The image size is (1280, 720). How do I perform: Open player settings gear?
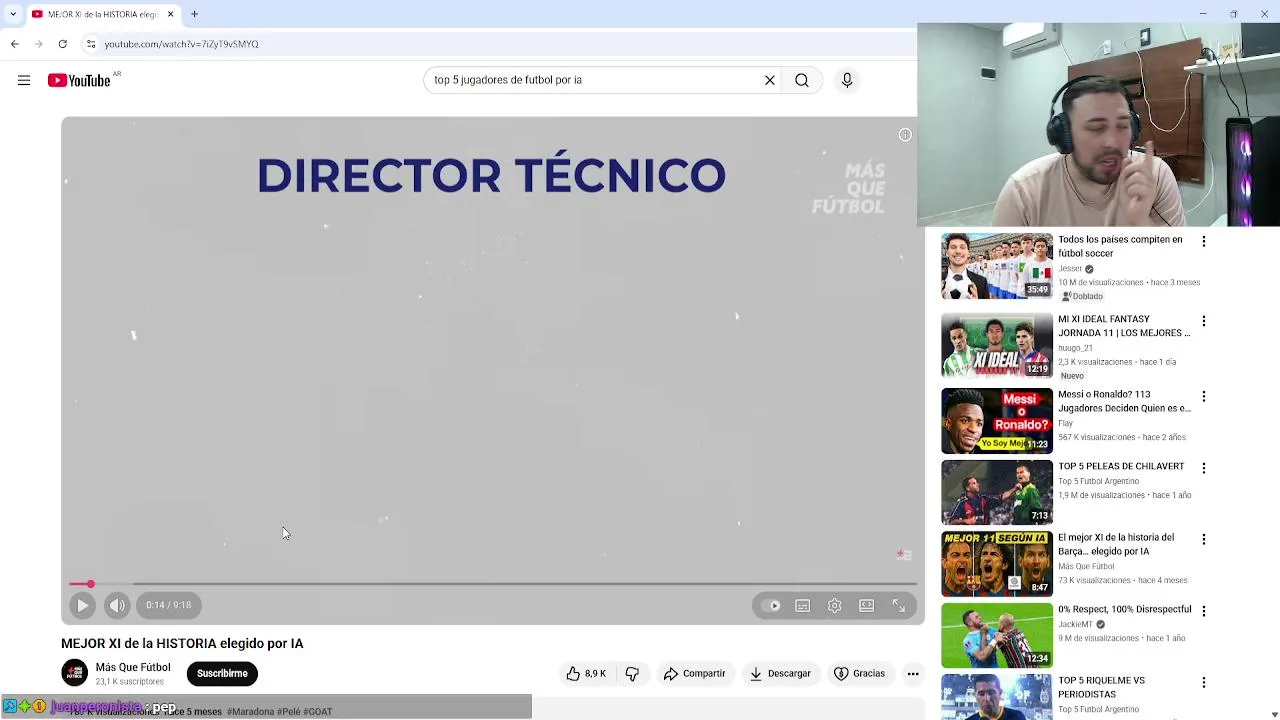coord(834,605)
